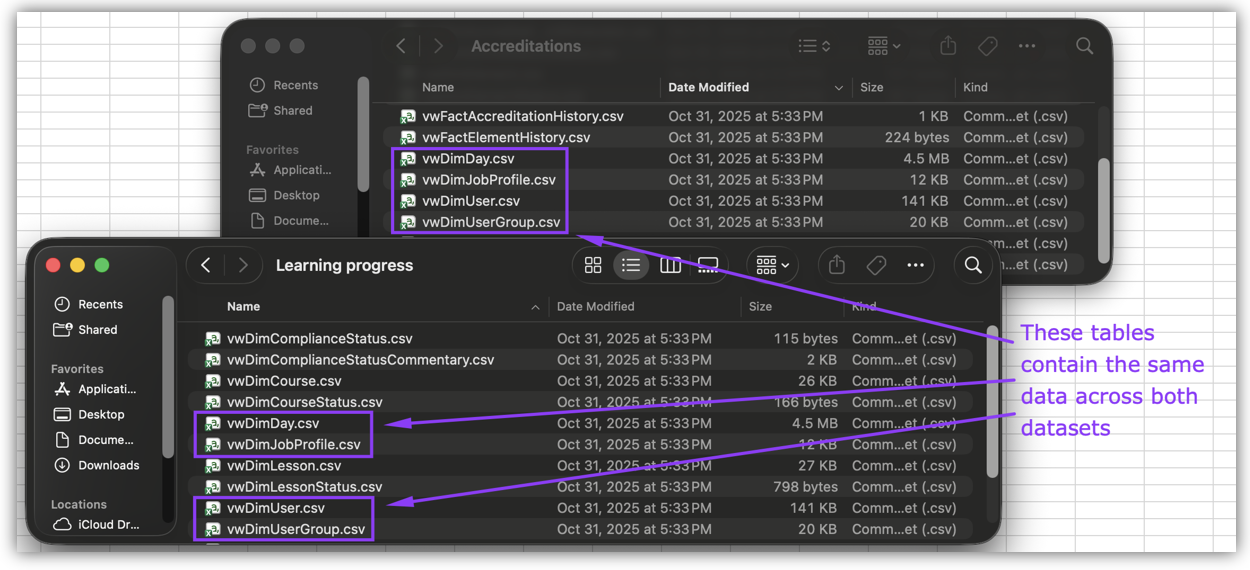Sort by Name column in Learning progress

pos(244,306)
